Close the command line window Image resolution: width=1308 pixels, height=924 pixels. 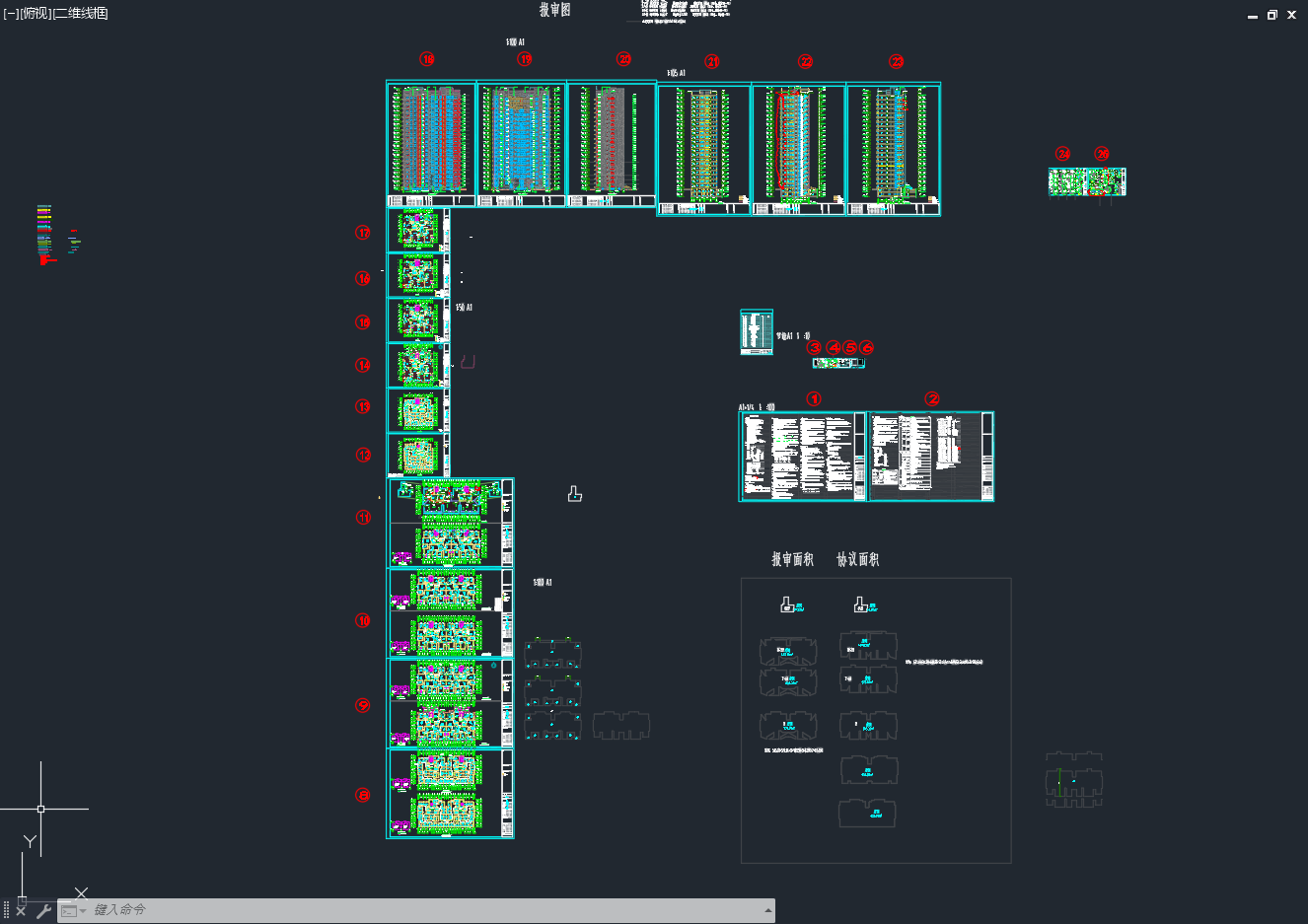coord(22,910)
